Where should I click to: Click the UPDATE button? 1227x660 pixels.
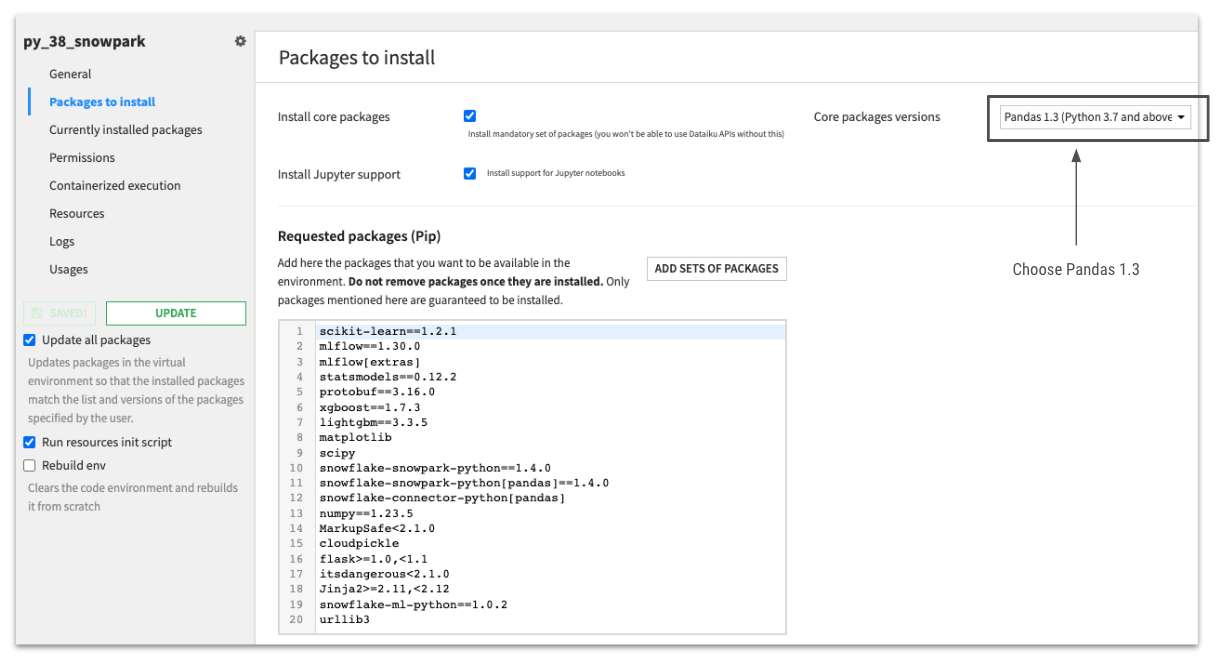[x=175, y=312]
